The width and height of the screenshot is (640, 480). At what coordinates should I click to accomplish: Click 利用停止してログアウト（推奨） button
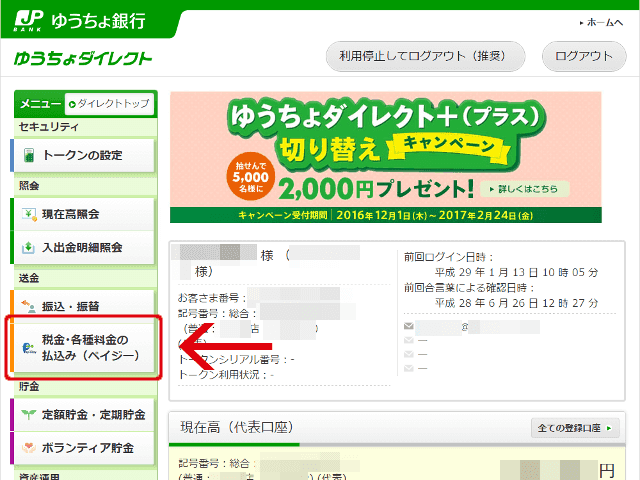pyautogui.click(x=425, y=56)
